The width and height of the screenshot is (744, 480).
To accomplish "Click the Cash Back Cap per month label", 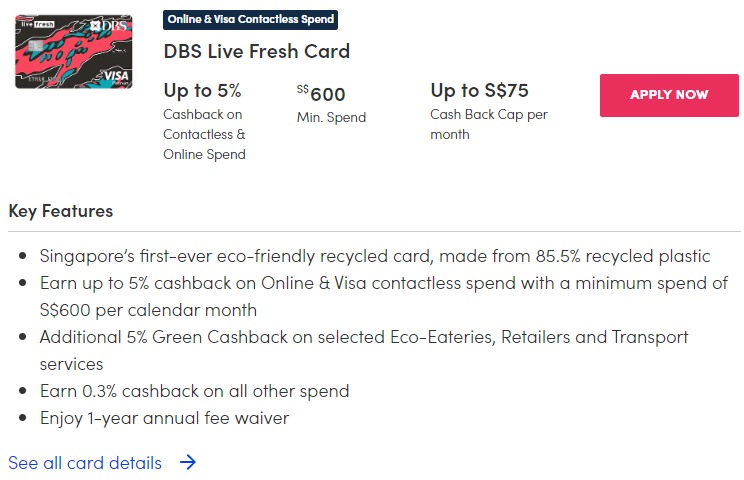I will click(489, 124).
